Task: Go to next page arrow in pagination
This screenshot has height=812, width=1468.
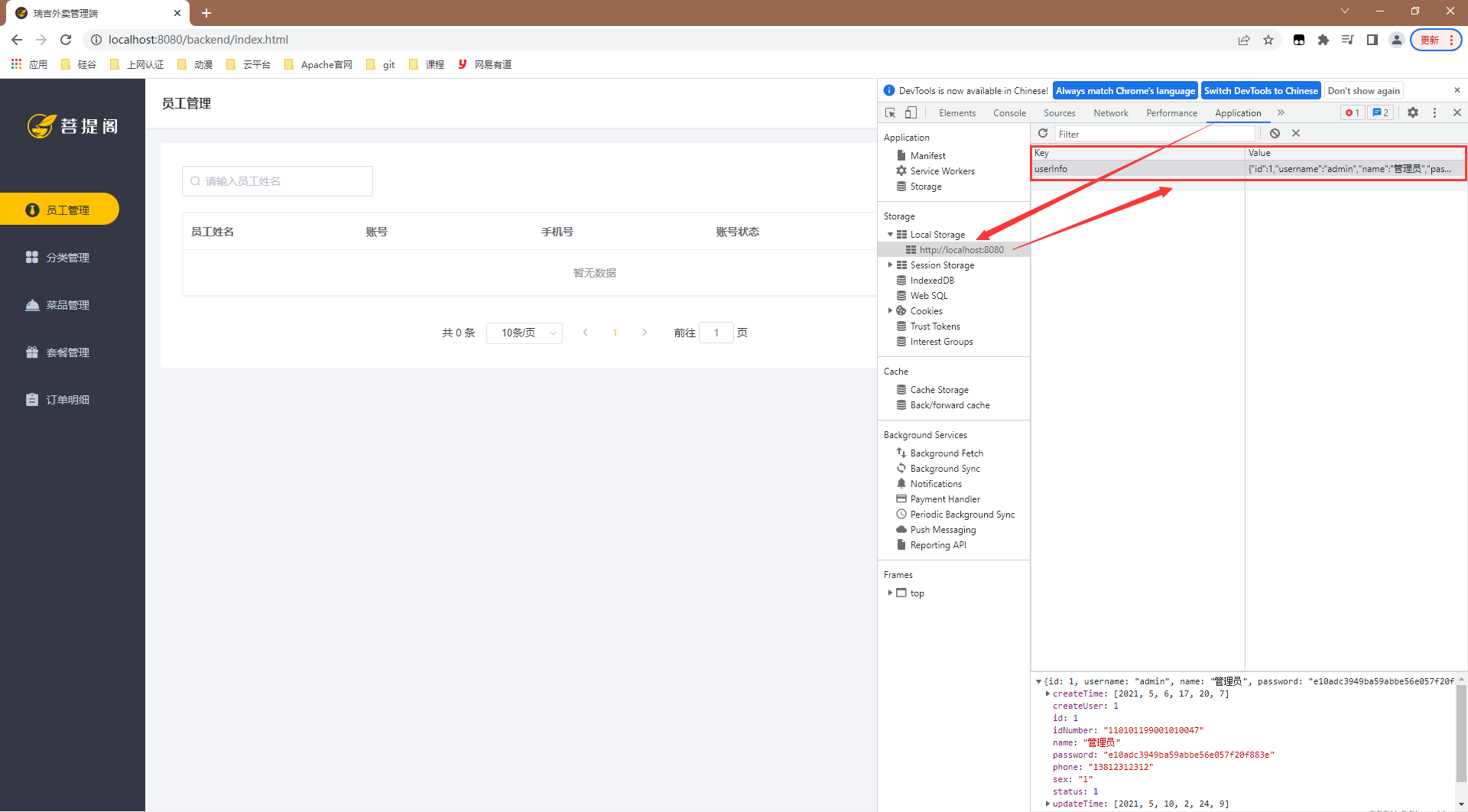Action: coord(645,333)
